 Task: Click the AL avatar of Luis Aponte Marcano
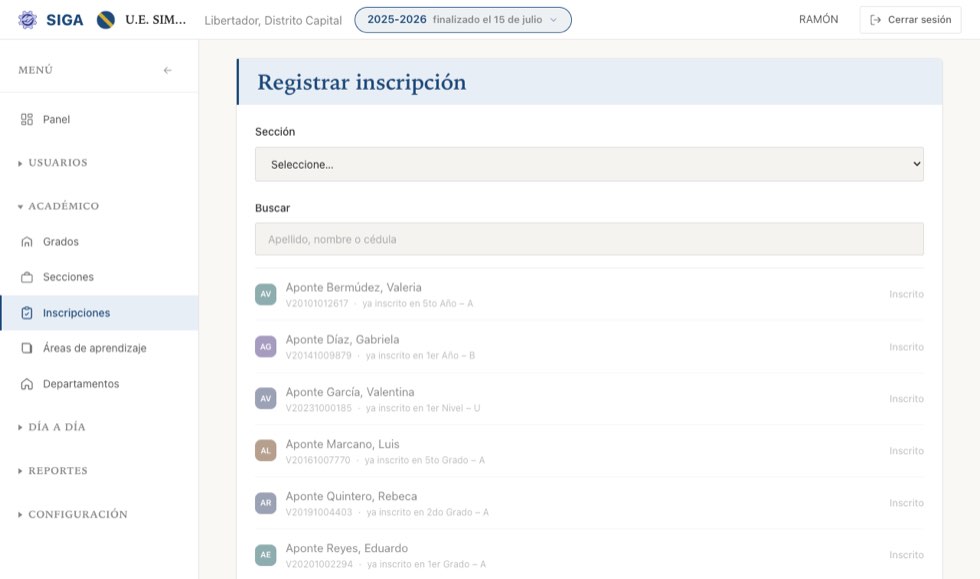point(266,450)
